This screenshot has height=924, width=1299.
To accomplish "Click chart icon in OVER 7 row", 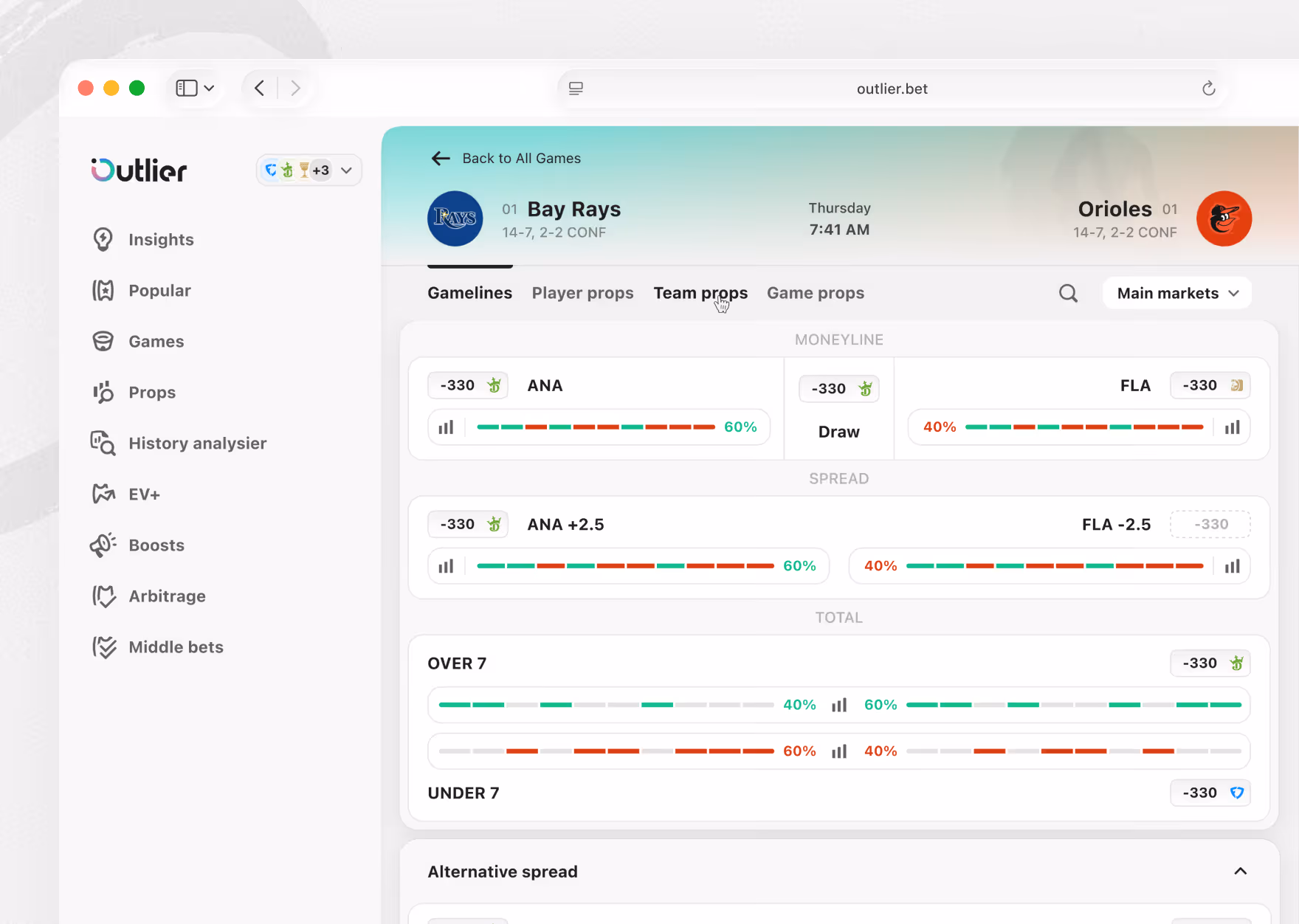I will (x=839, y=705).
